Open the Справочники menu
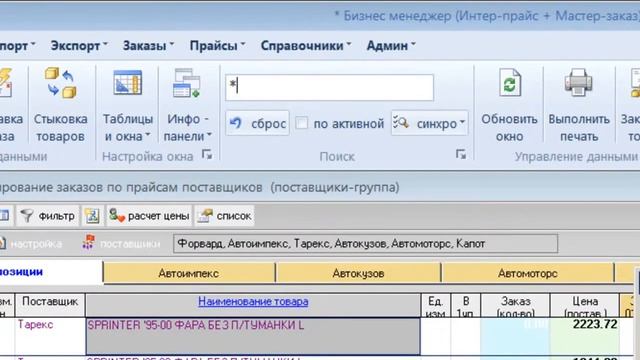The height and width of the screenshot is (360, 640). (306, 45)
